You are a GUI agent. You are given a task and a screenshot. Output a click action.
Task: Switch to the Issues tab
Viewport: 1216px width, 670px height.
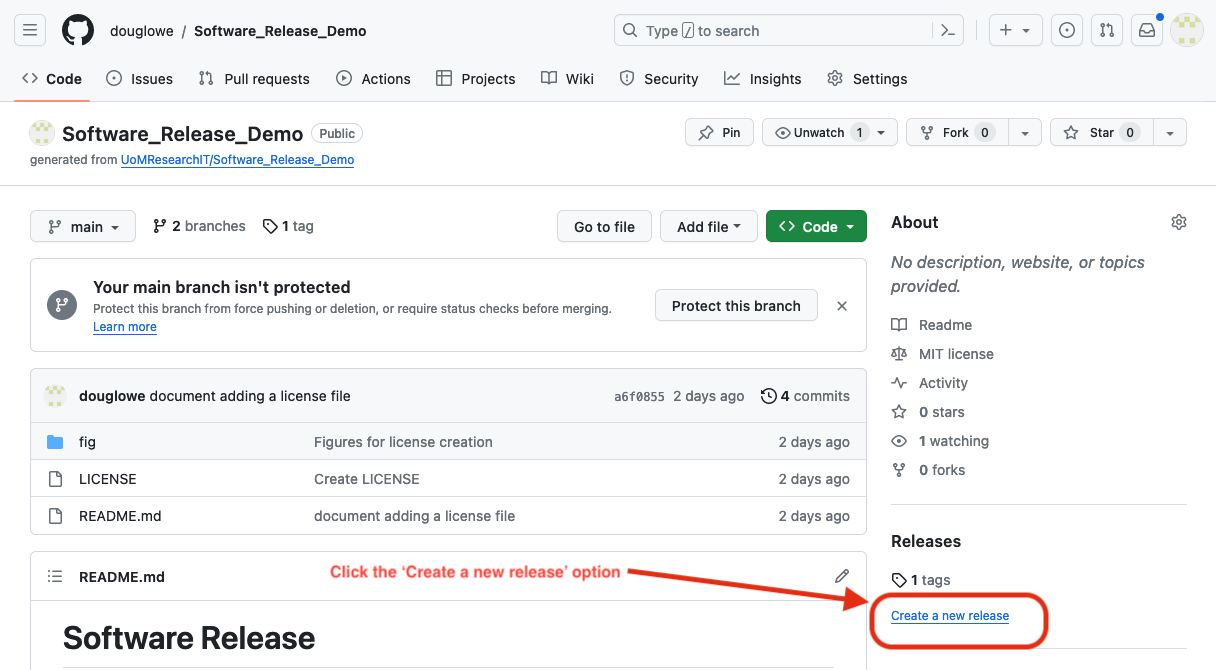[x=139, y=79]
